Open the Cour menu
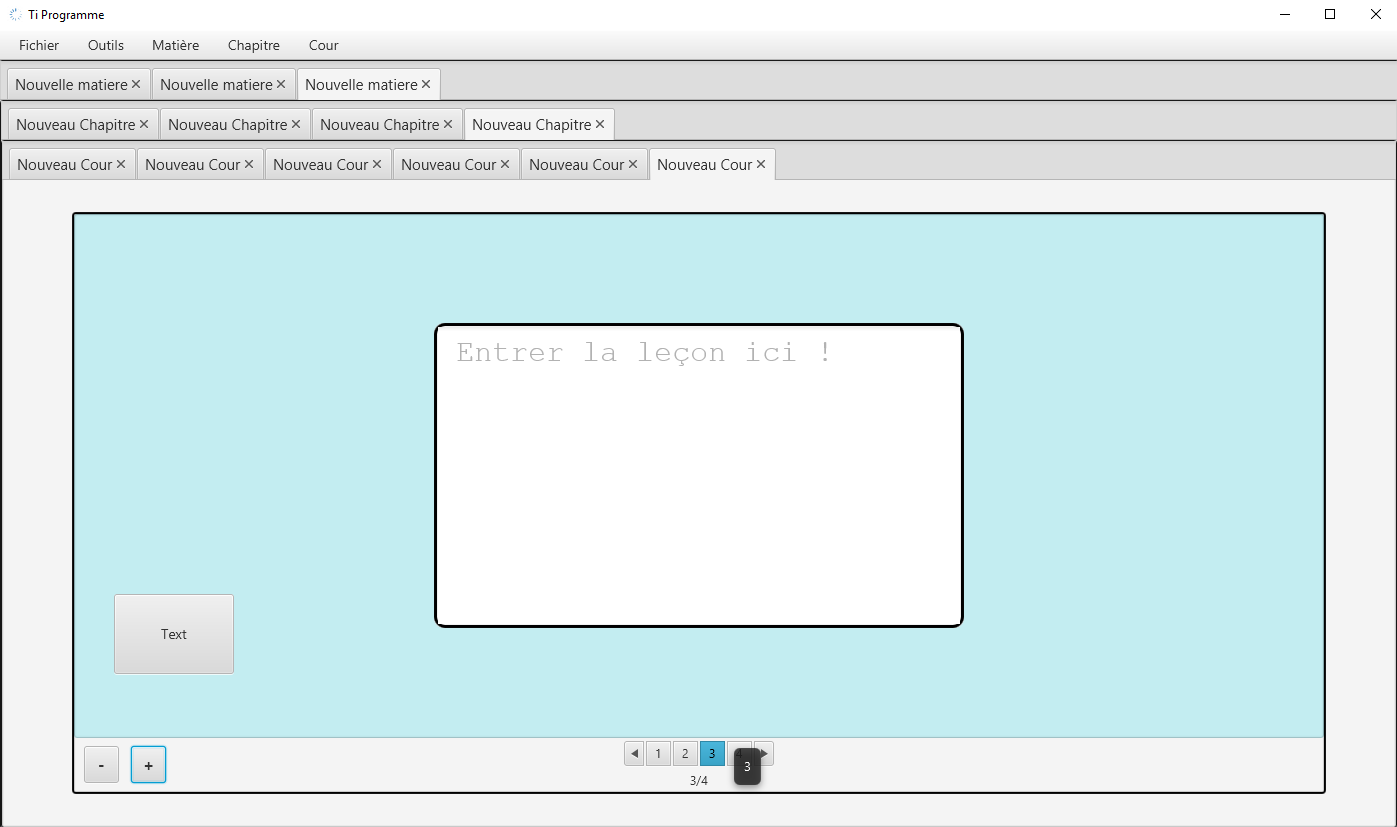Screen dimensions: 1397x827 point(324,45)
